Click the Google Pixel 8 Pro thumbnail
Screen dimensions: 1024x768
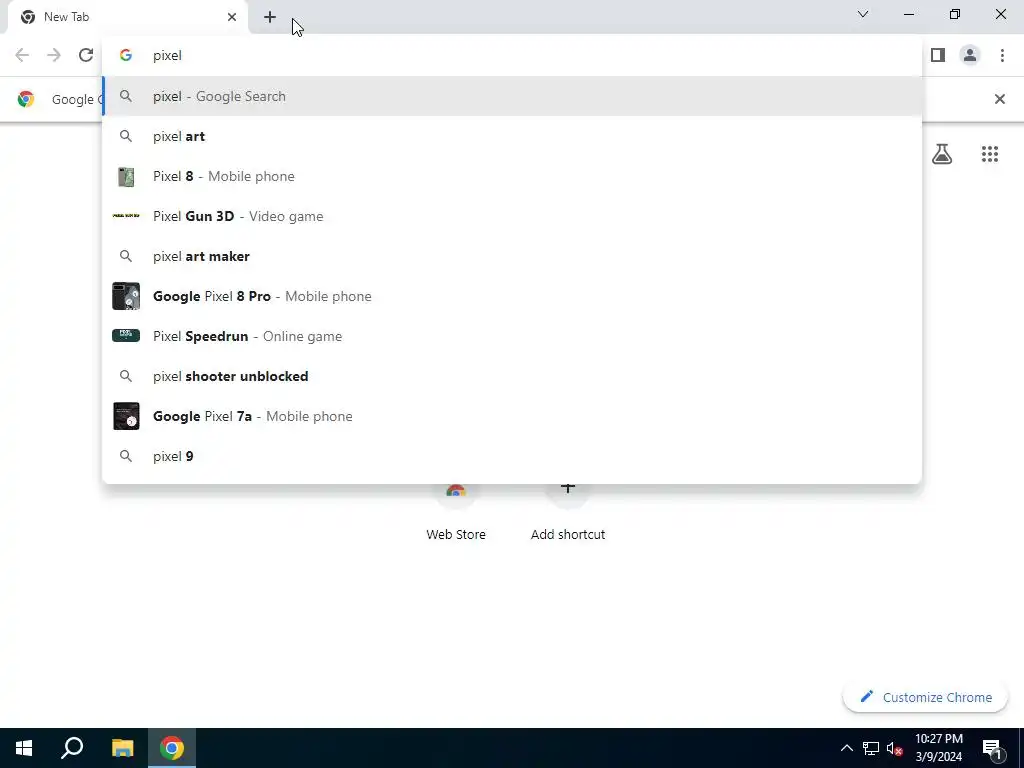[x=126, y=296]
